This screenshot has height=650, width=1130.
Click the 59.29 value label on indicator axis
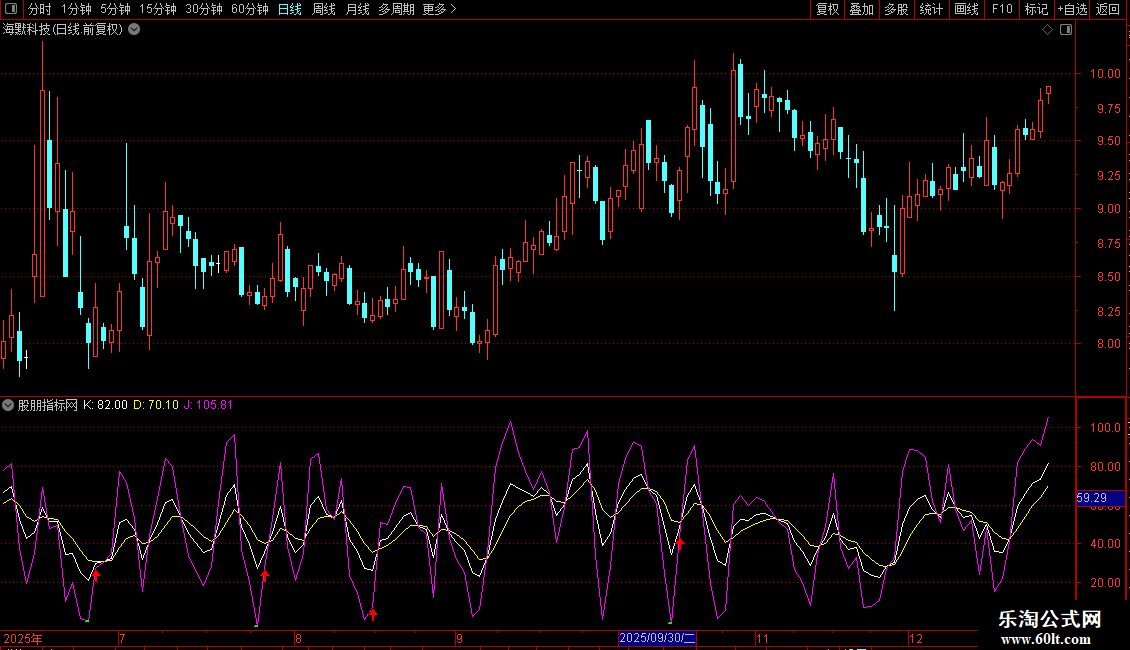pyautogui.click(x=1091, y=498)
